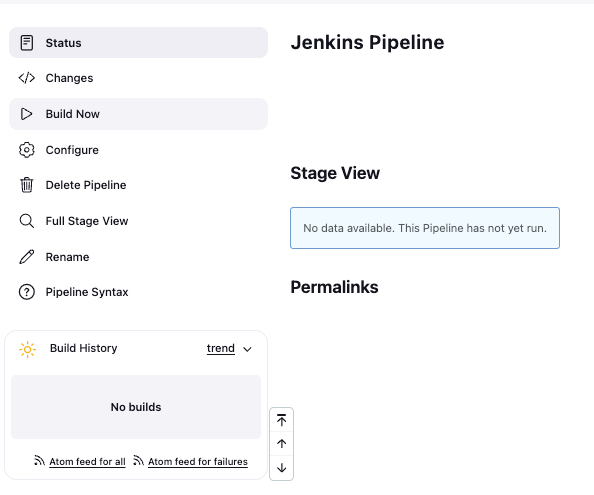Click the Status document icon
Image resolution: width=594 pixels, height=495 pixels.
[x=27, y=43]
